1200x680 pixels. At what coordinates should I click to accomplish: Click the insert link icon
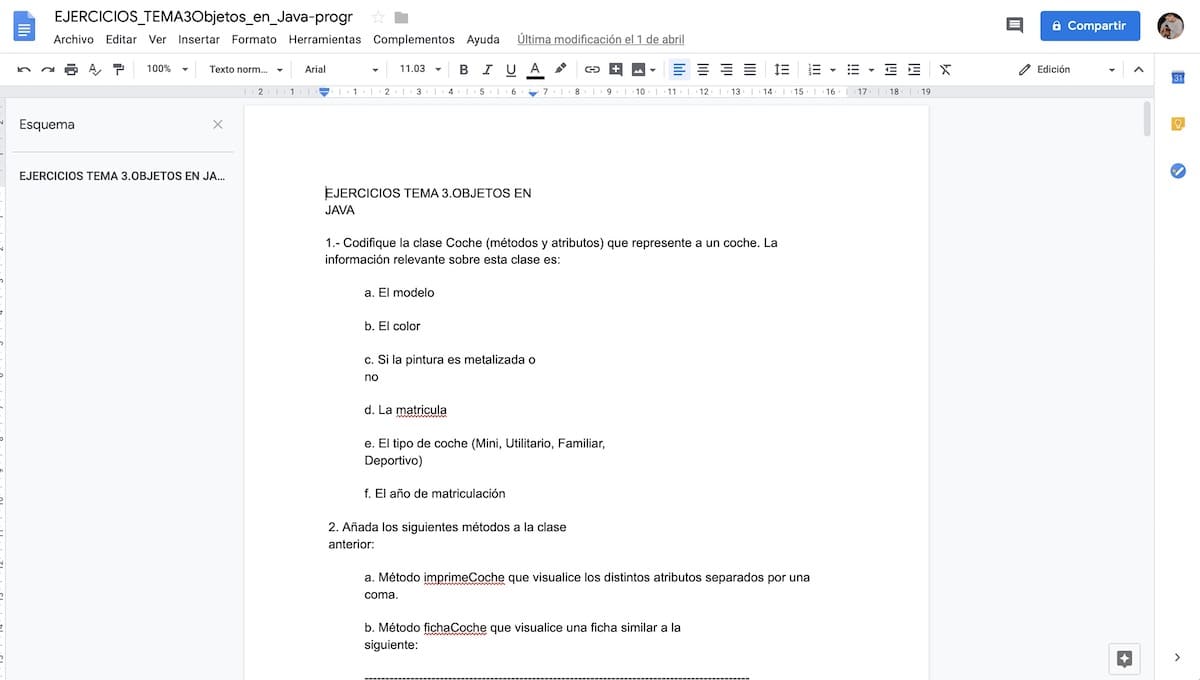point(592,69)
